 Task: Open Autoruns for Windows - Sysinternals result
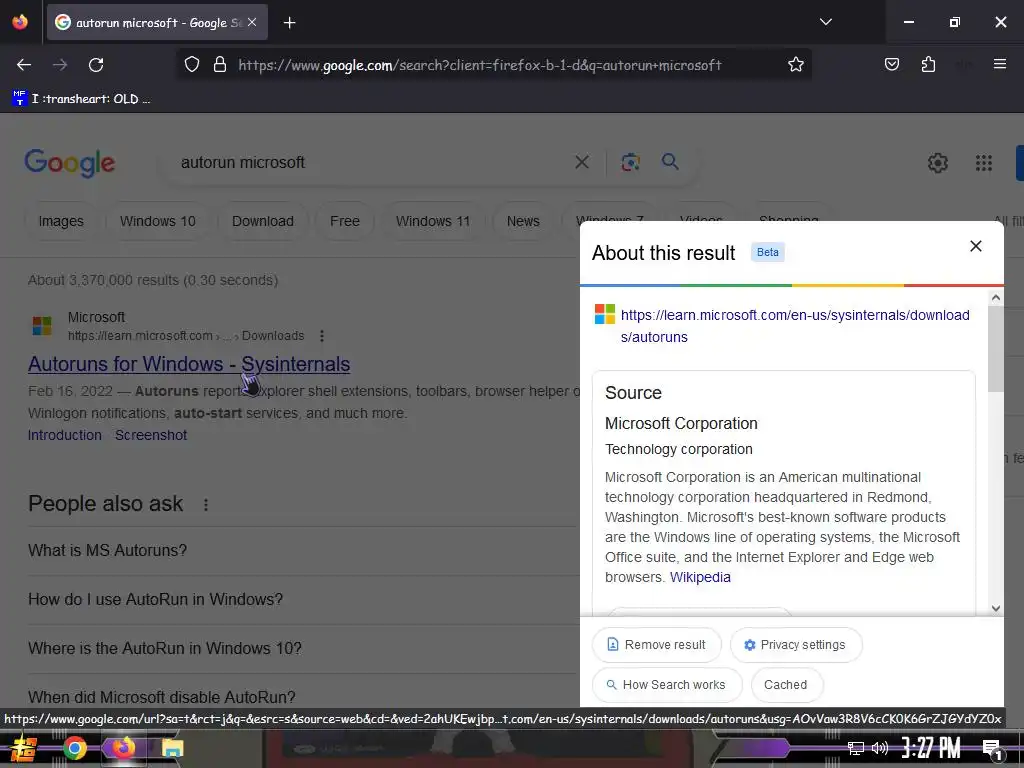click(x=189, y=364)
